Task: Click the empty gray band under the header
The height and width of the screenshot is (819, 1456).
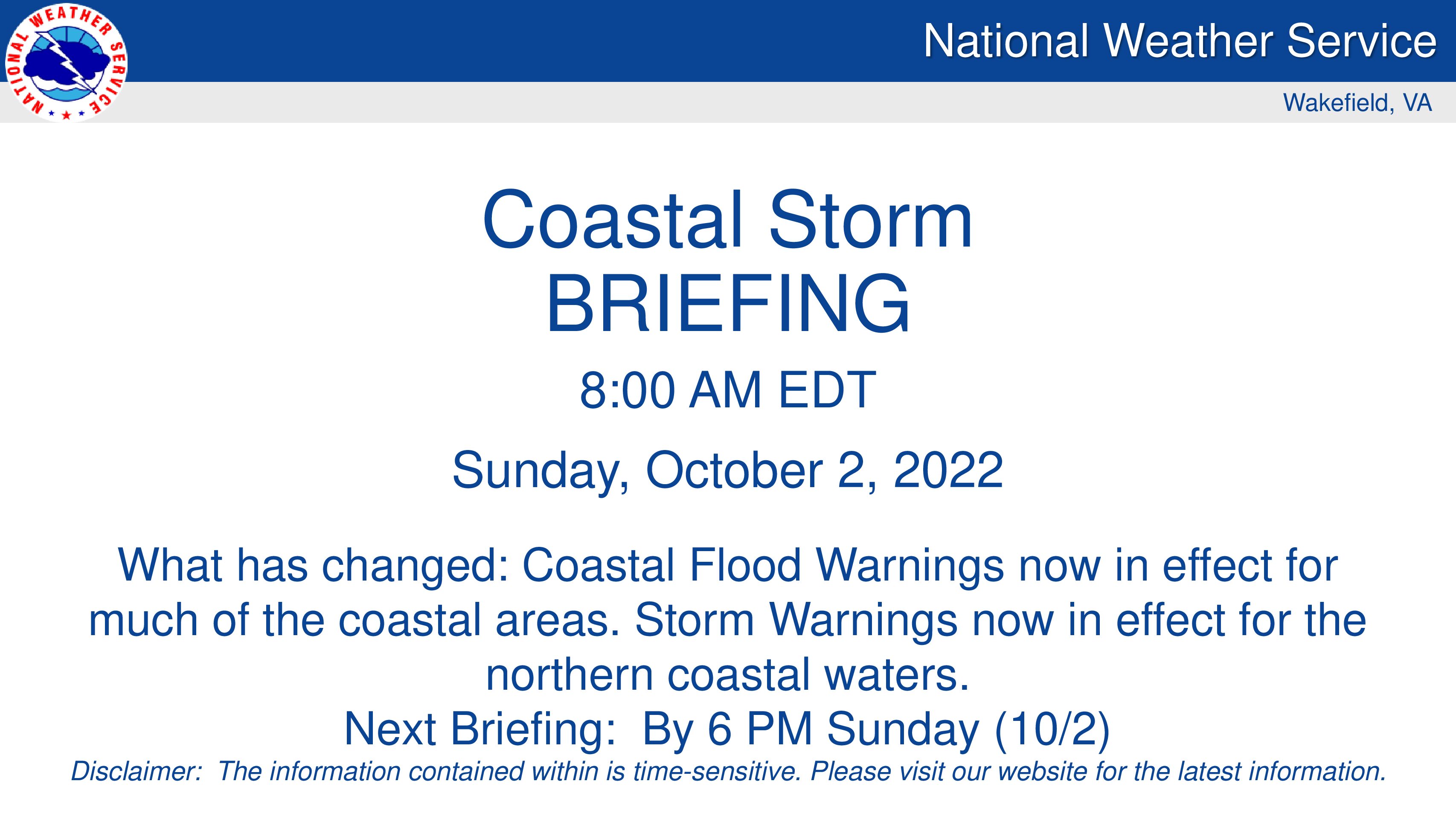Action: click(678, 102)
